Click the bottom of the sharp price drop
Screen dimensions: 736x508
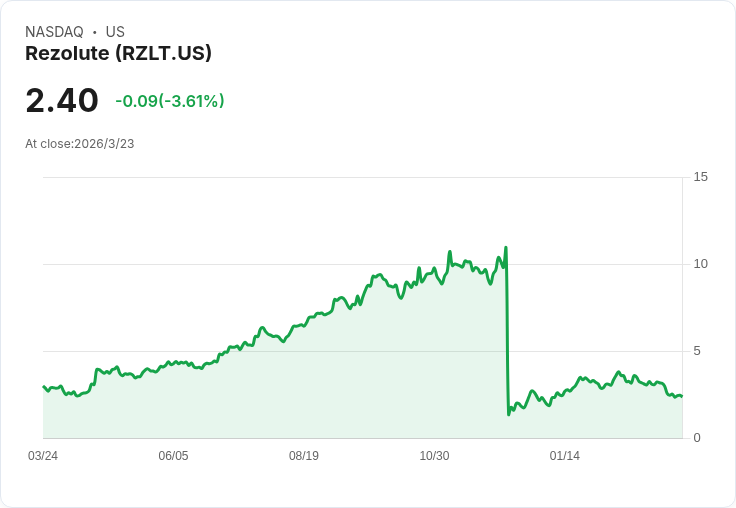pyautogui.click(x=509, y=414)
